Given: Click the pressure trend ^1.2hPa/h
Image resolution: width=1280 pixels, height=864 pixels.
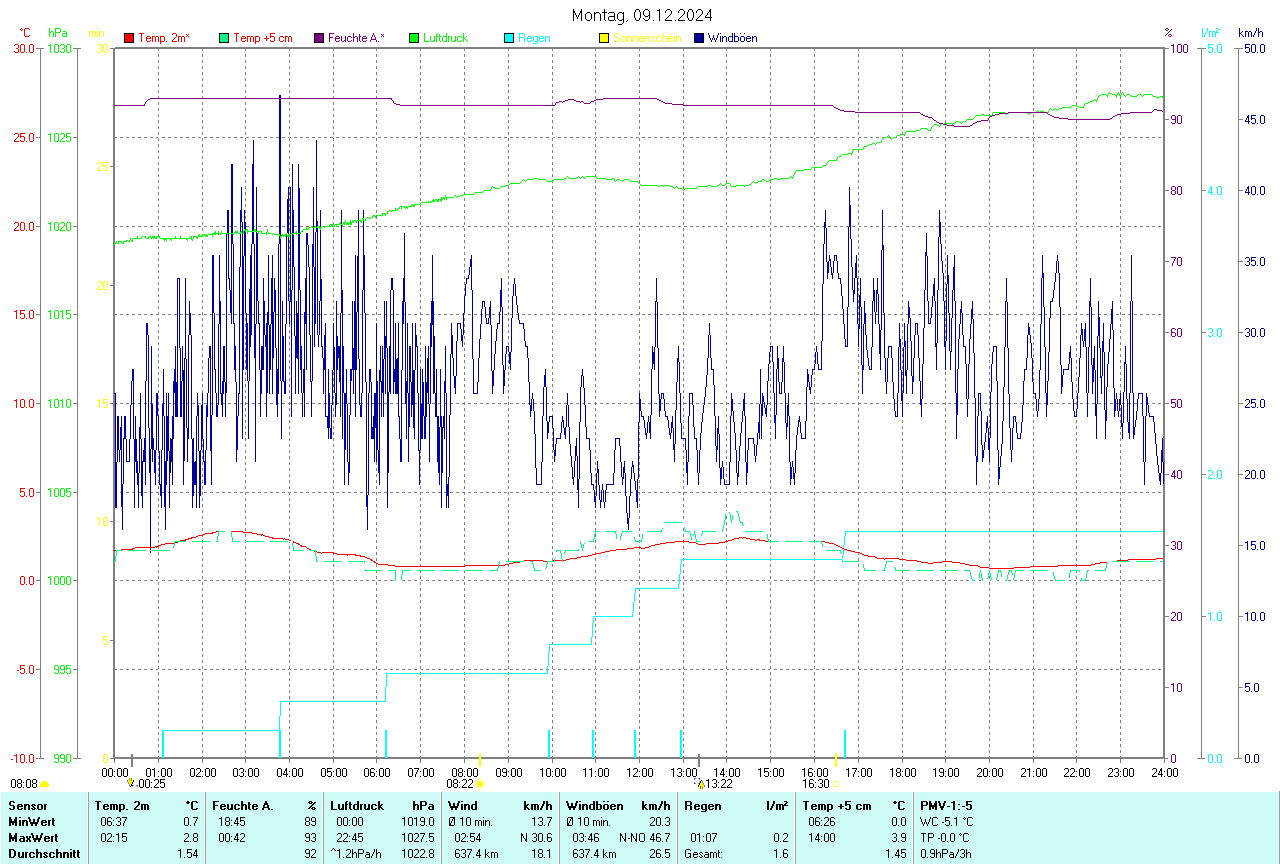Looking at the screenshot, I should tap(357, 853).
